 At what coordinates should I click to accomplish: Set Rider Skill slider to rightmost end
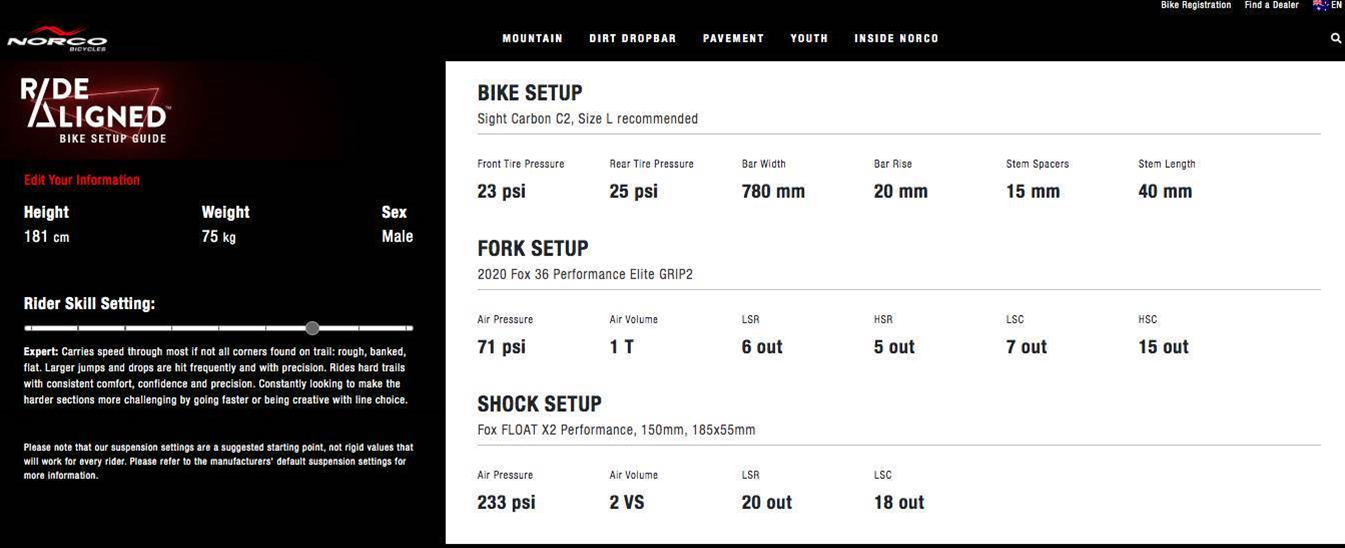(410, 328)
